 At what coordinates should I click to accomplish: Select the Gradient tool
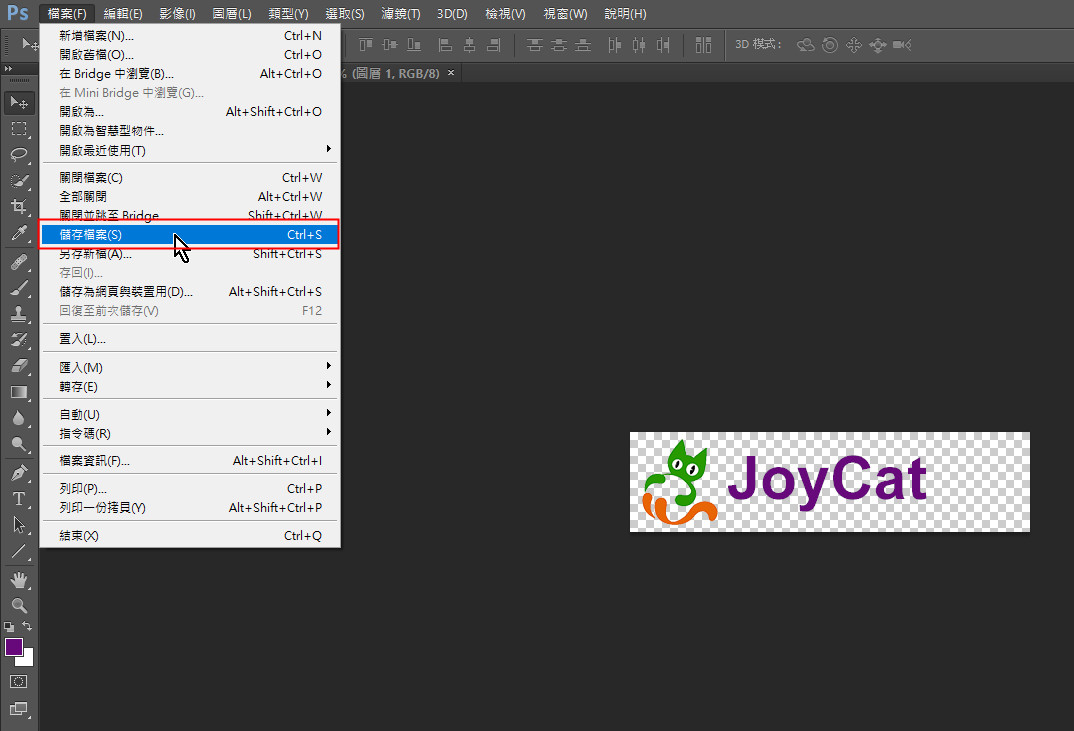coord(19,392)
